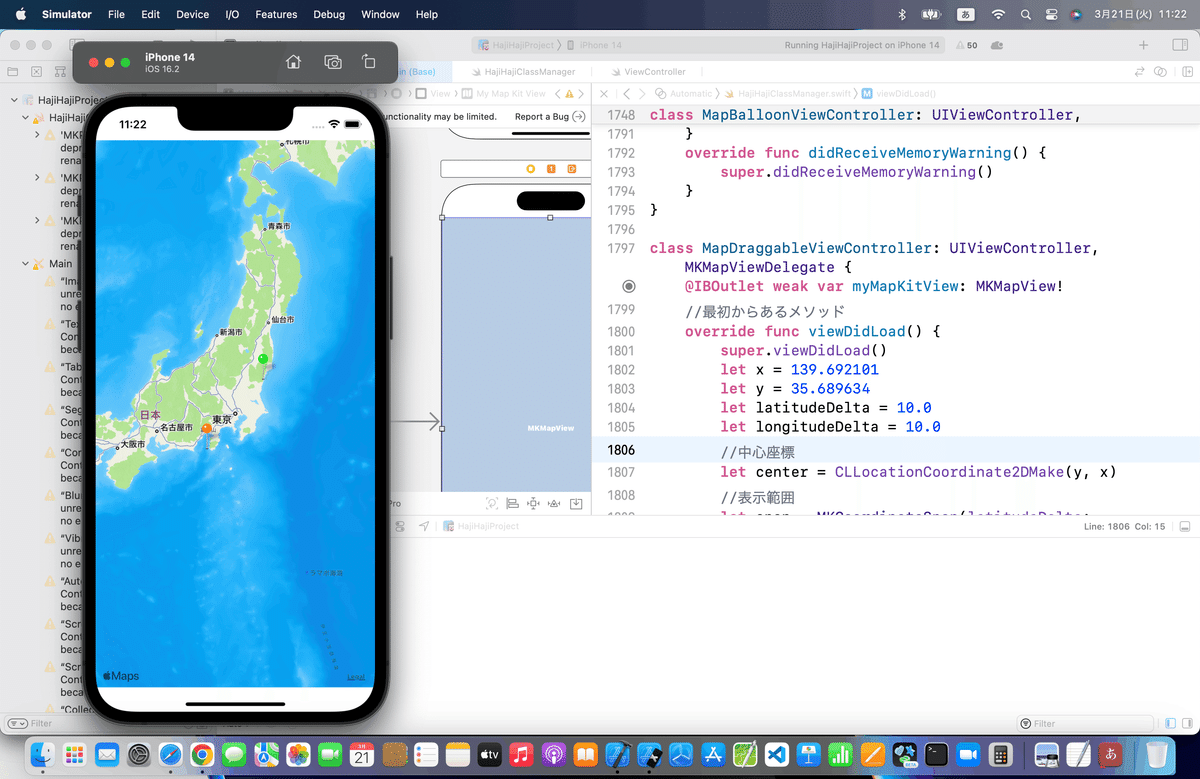Go forward in assistant editor history
This screenshot has height=779, width=1200.
coord(641,93)
